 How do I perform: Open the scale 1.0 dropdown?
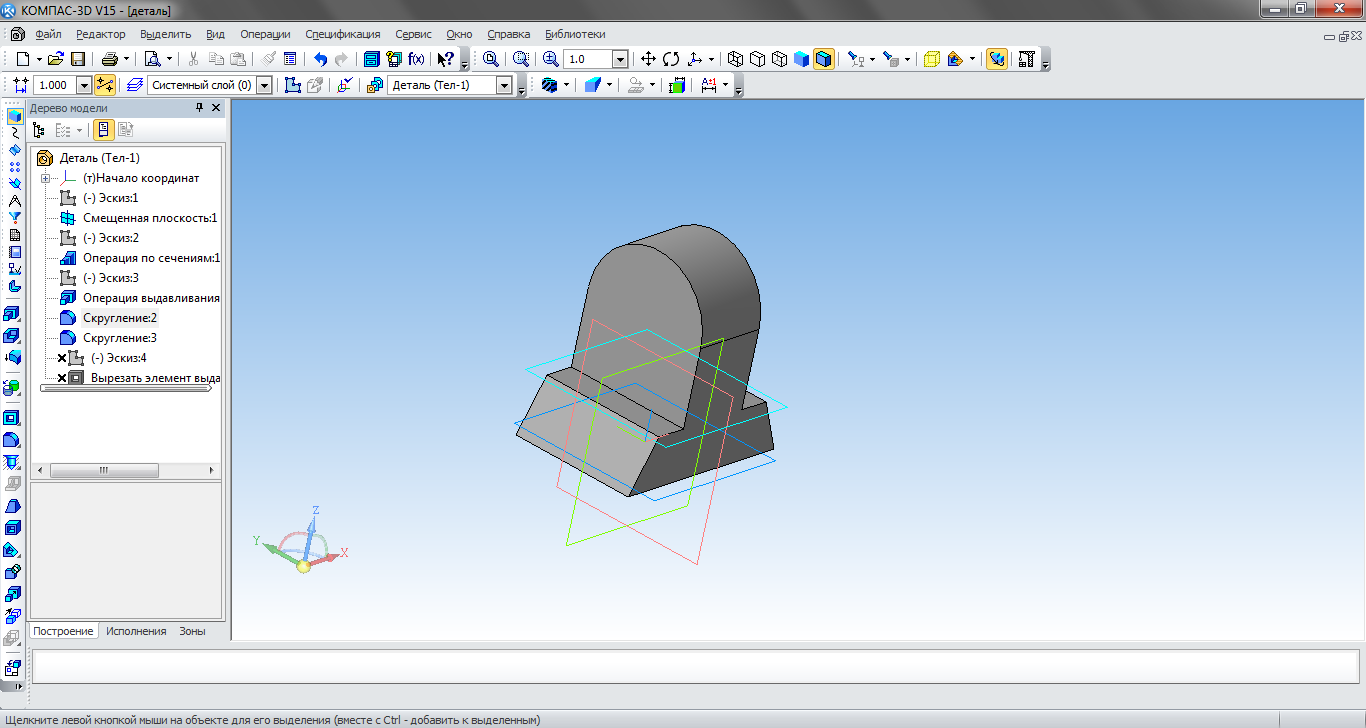click(x=619, y=60)
